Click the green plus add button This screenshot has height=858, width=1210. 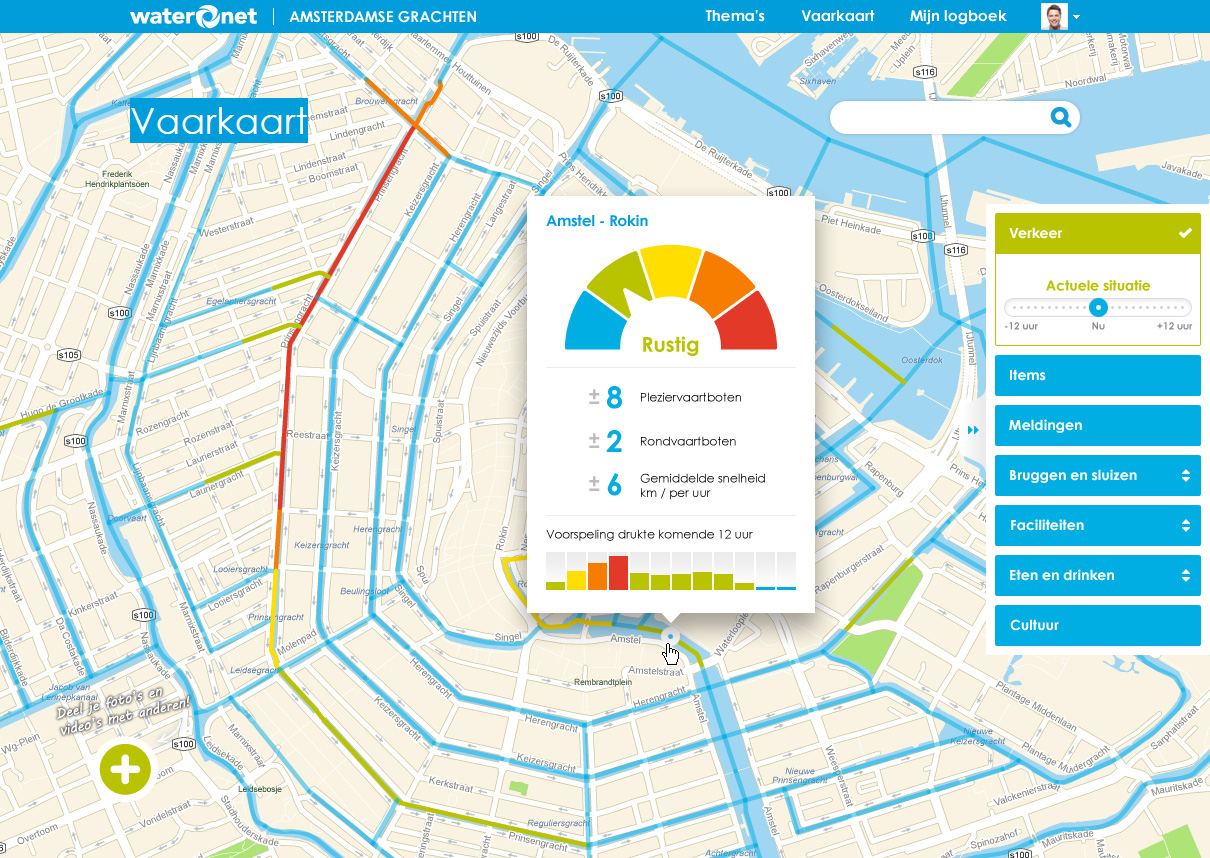click(x=125, y=769)
